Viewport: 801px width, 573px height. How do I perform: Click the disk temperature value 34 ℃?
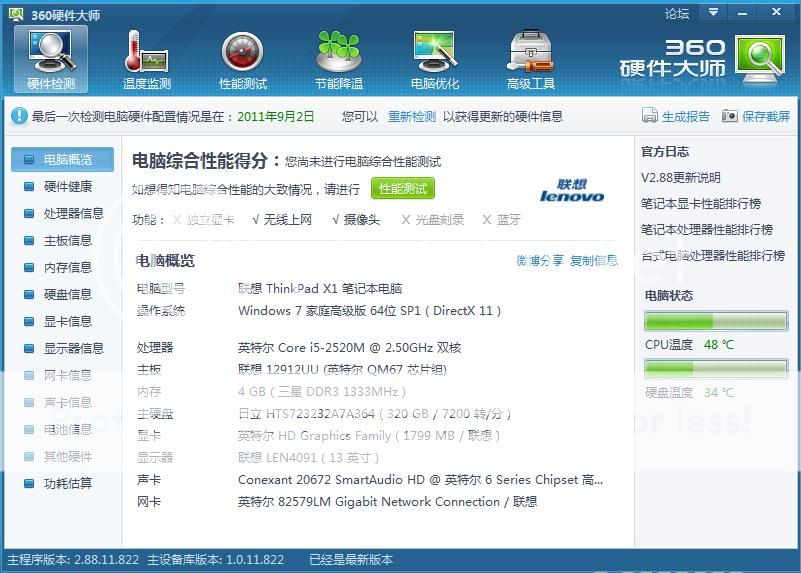[x=719, y=393]
